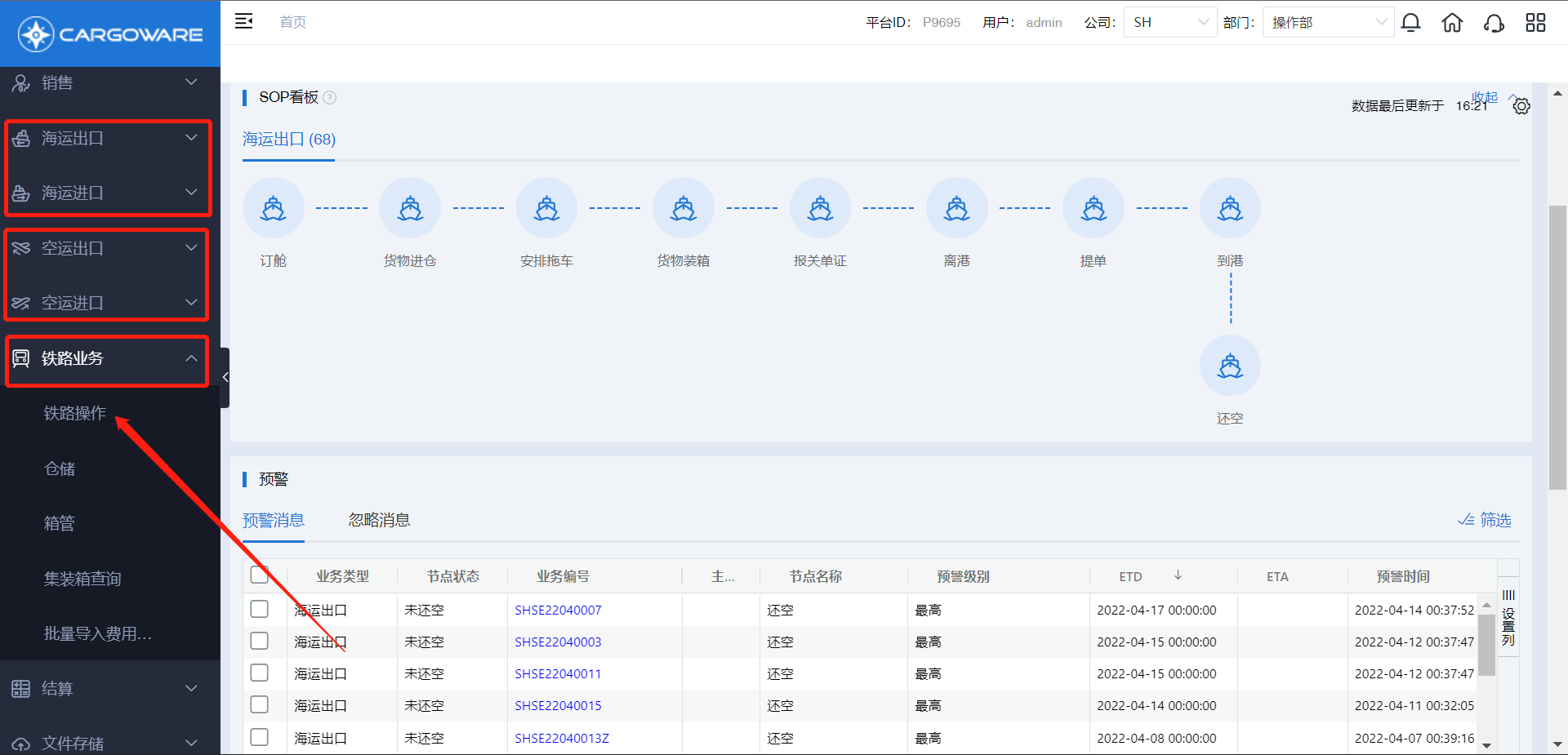Click the main page vertical scrollbar
Viewport: 1568px width, 755px height.
pyautogui.click(x=1557, y=347)
